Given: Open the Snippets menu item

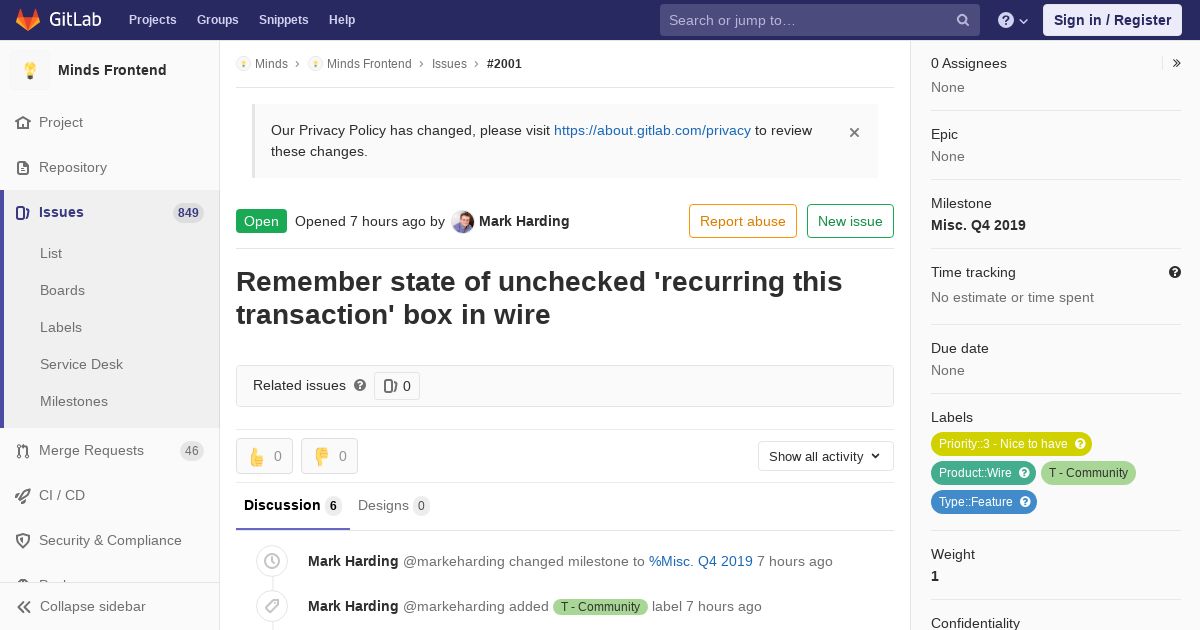Looking at the screenshot, I should point(283,20).
